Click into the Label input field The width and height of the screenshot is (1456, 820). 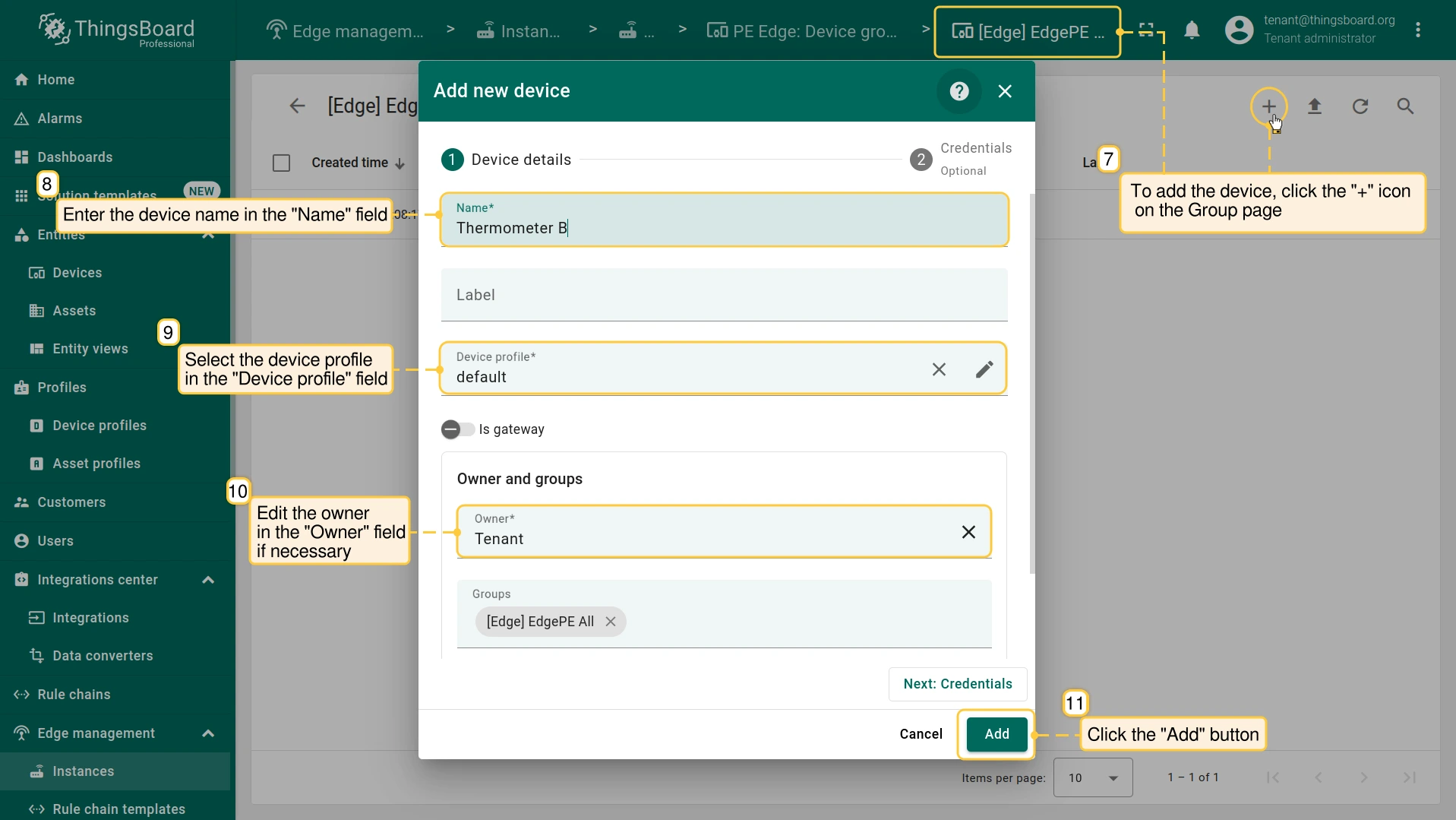coord(724,295)
